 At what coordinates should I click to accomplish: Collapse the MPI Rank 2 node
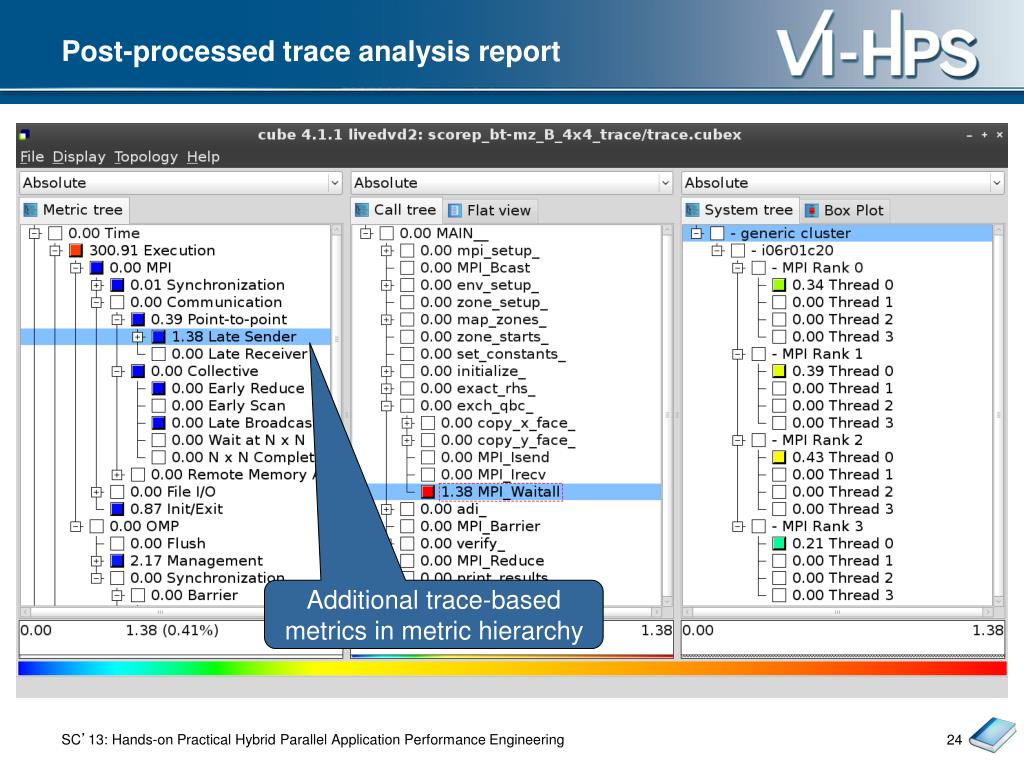click(738, 440)
